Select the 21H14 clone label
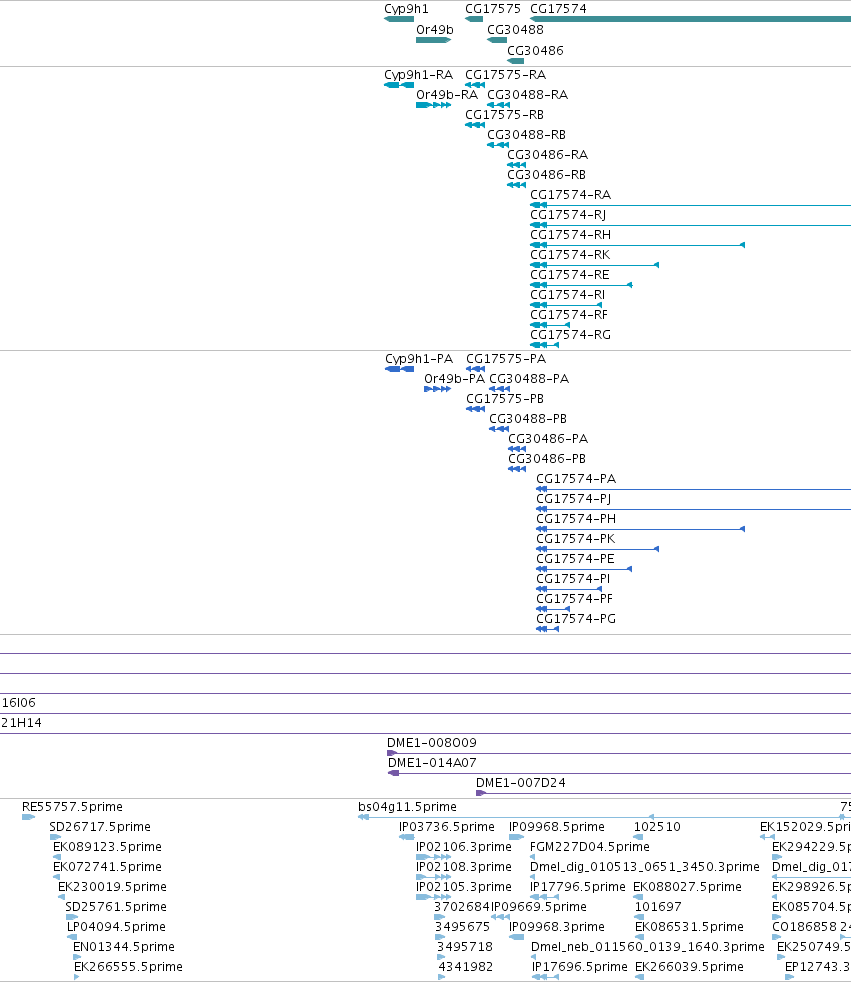 21,723
